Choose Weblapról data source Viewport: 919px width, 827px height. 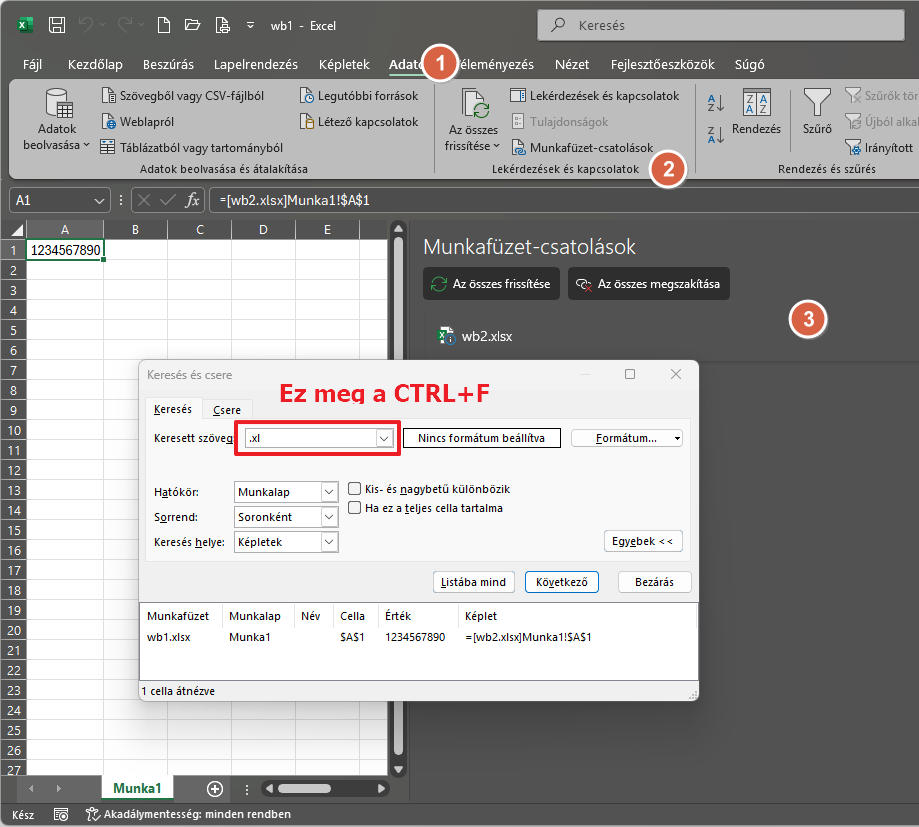(x=138, y=121)
